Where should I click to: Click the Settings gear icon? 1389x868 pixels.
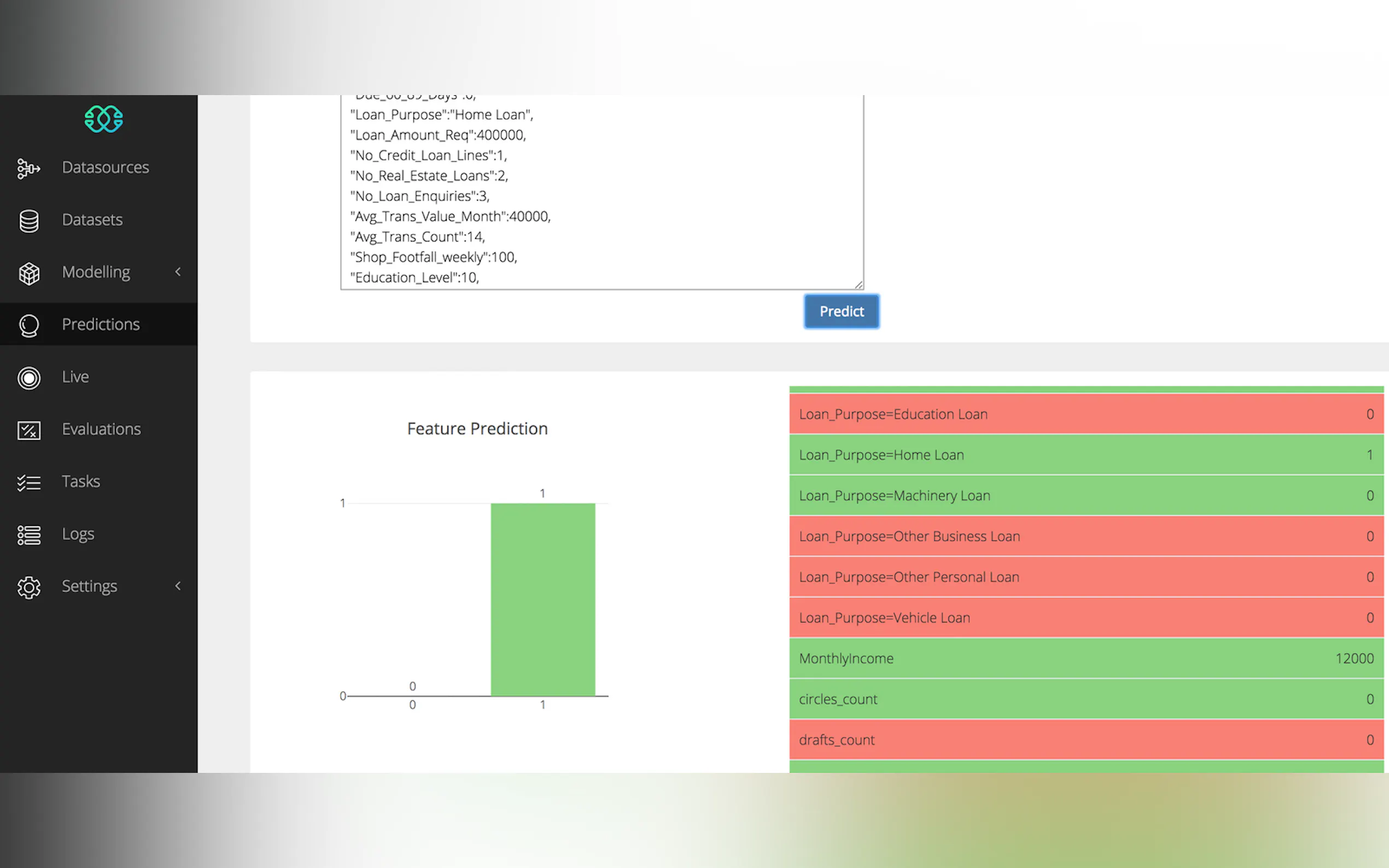pyautogui.click(x=29, y=587)
